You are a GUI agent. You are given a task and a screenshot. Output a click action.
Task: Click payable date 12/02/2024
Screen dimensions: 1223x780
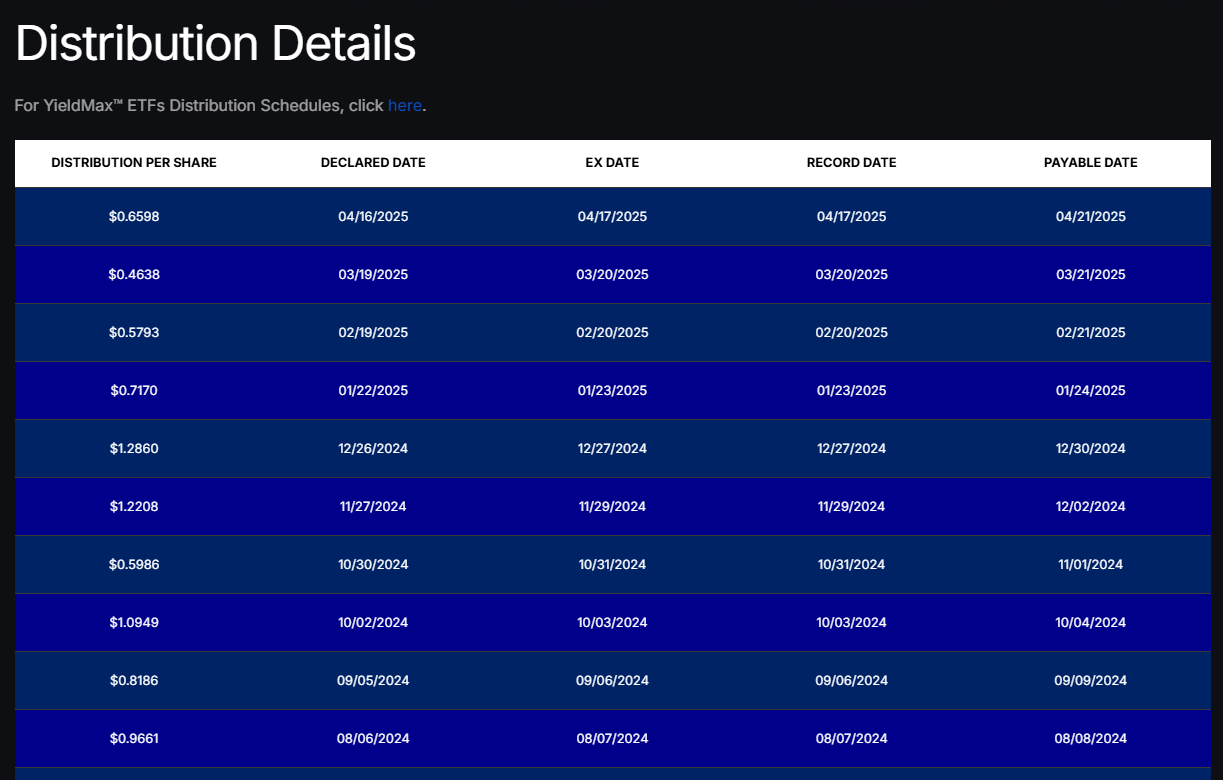coord(1091,506)
